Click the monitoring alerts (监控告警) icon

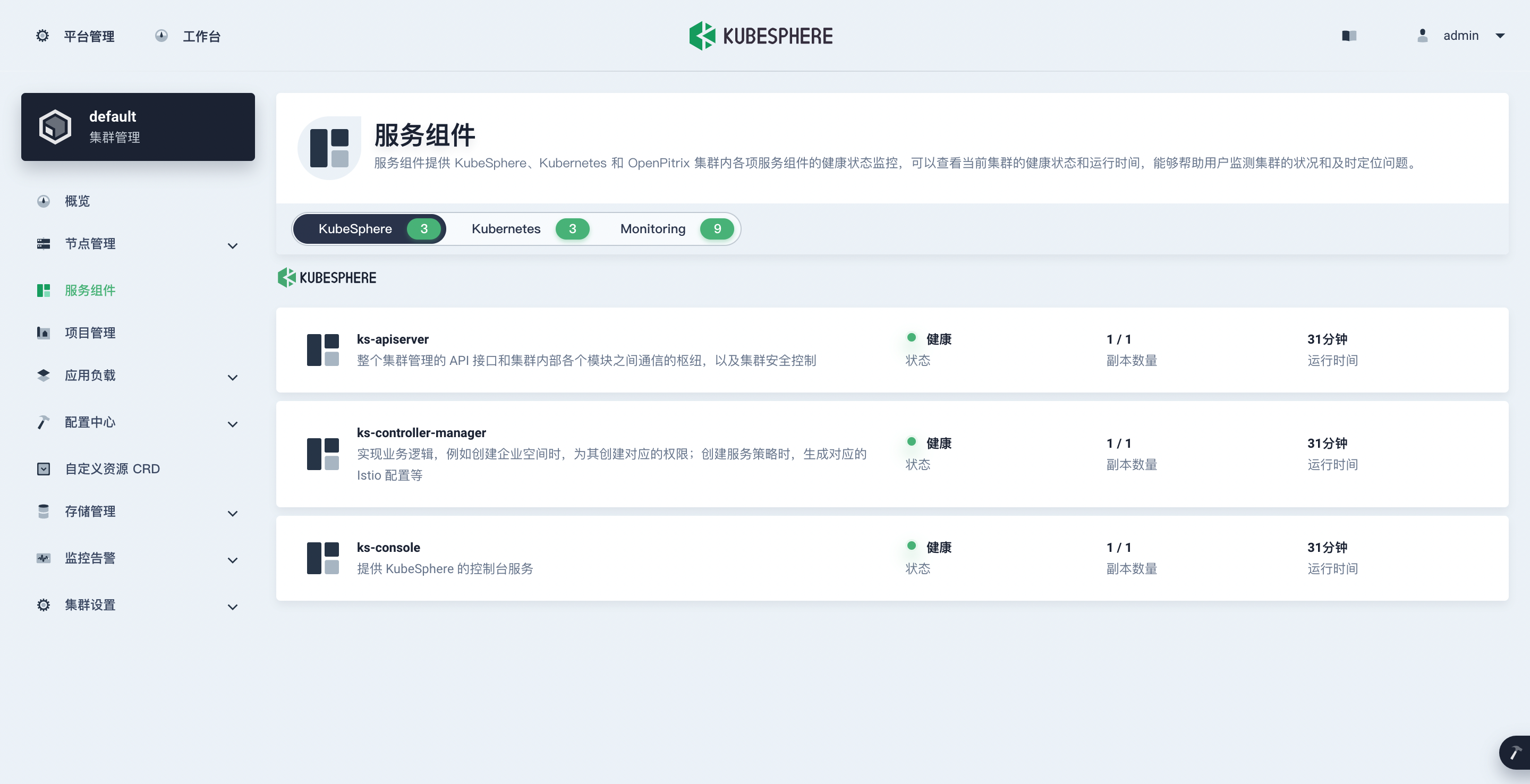(x=44, y=558)
